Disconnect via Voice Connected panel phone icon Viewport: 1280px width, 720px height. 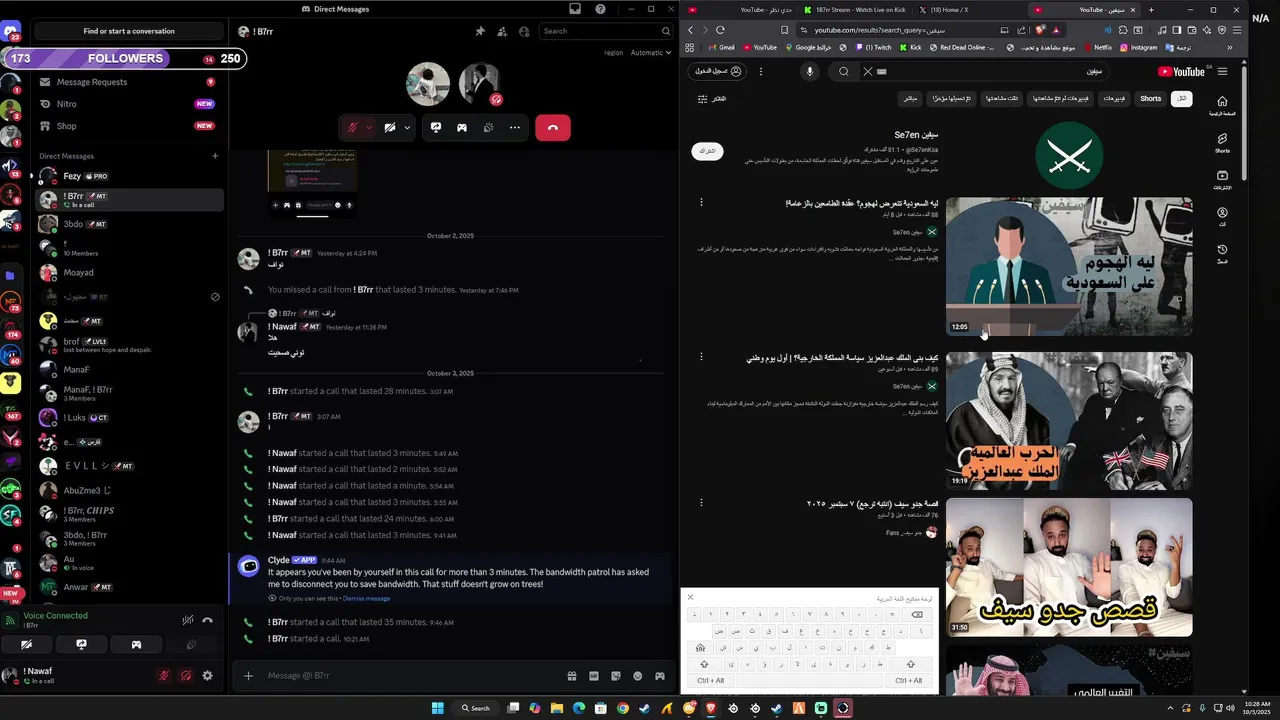click(208, 620)
